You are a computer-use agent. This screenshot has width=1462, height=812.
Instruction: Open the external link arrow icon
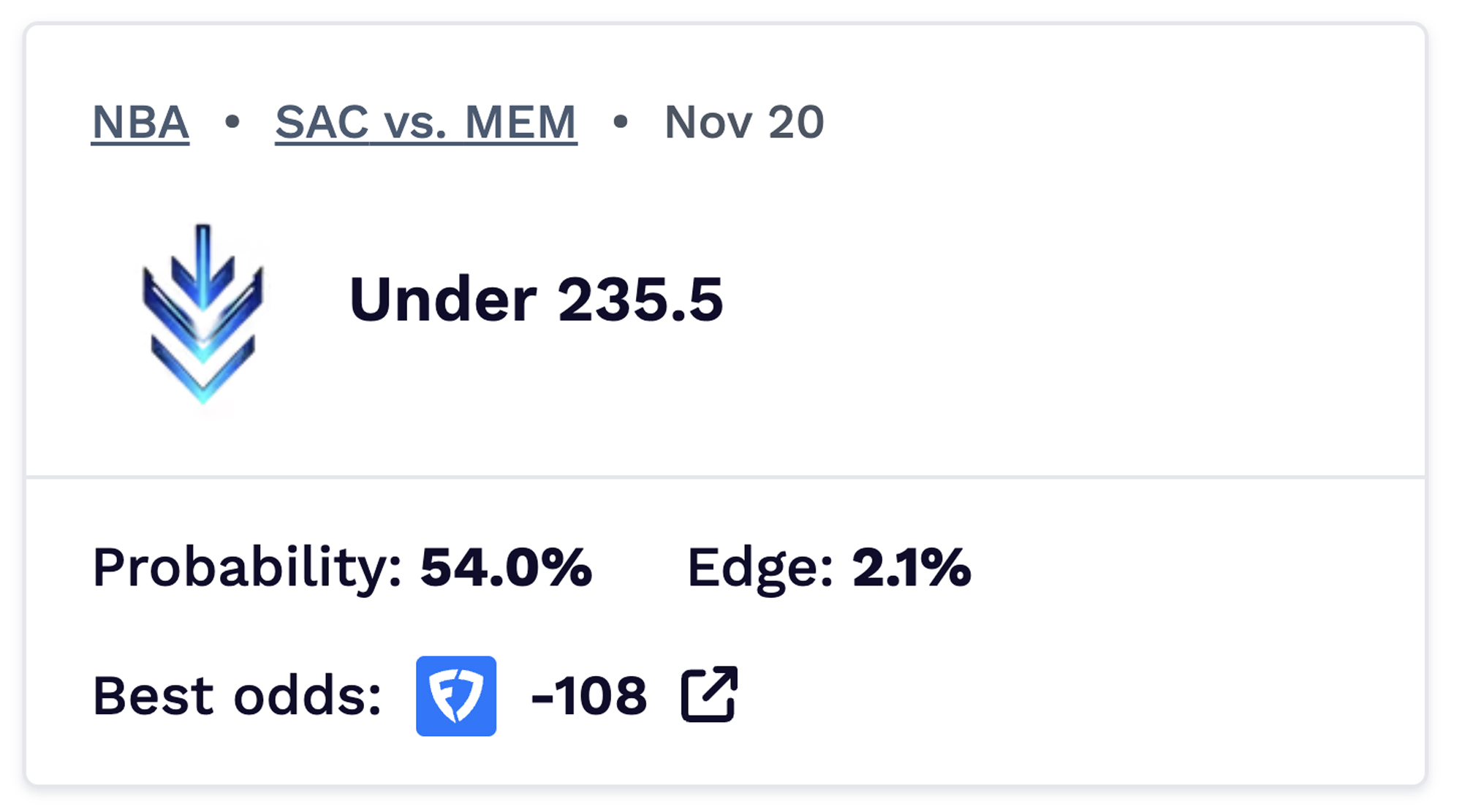[709, 694]
